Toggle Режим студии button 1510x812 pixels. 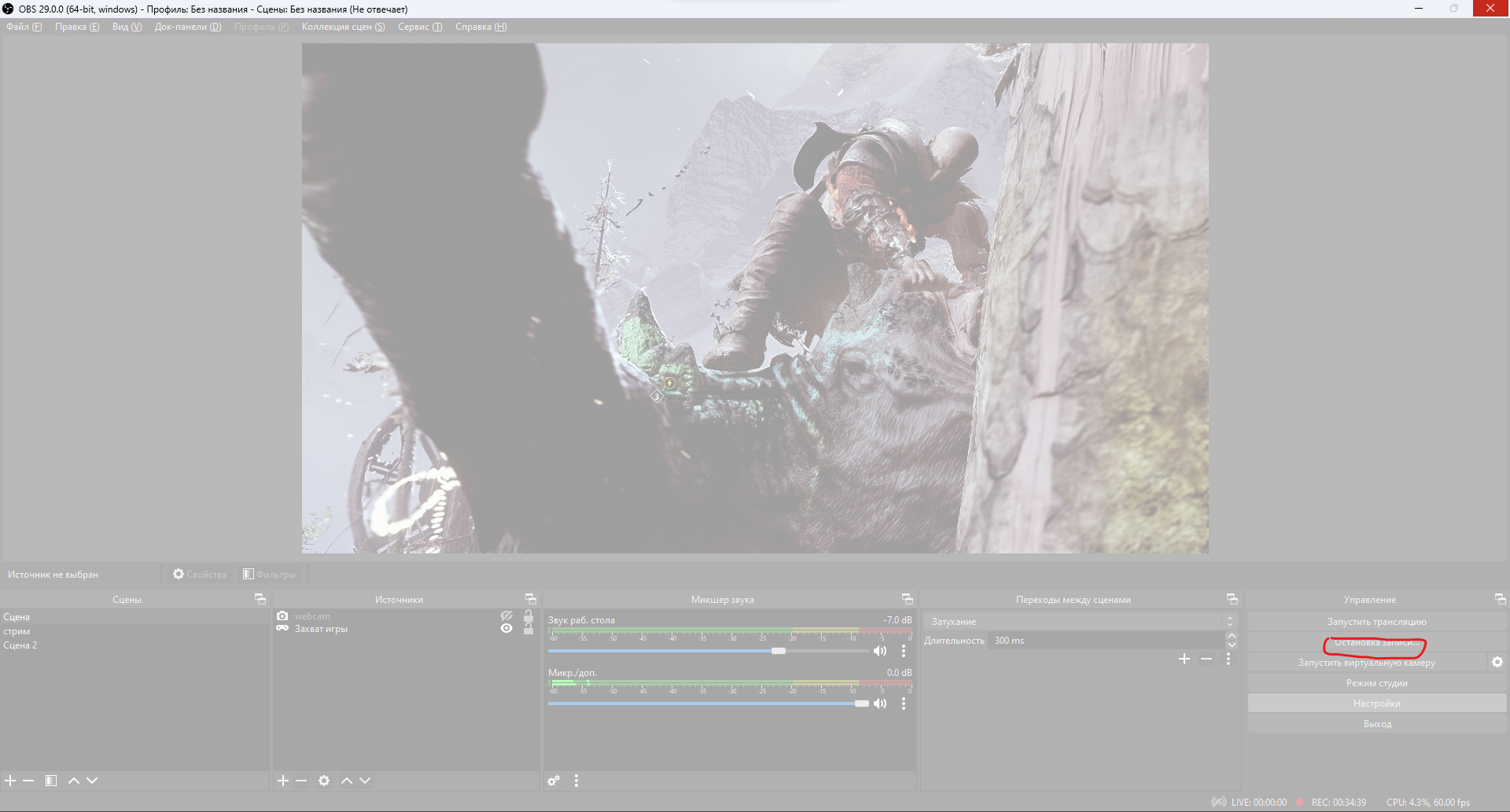coord(1376,683)
